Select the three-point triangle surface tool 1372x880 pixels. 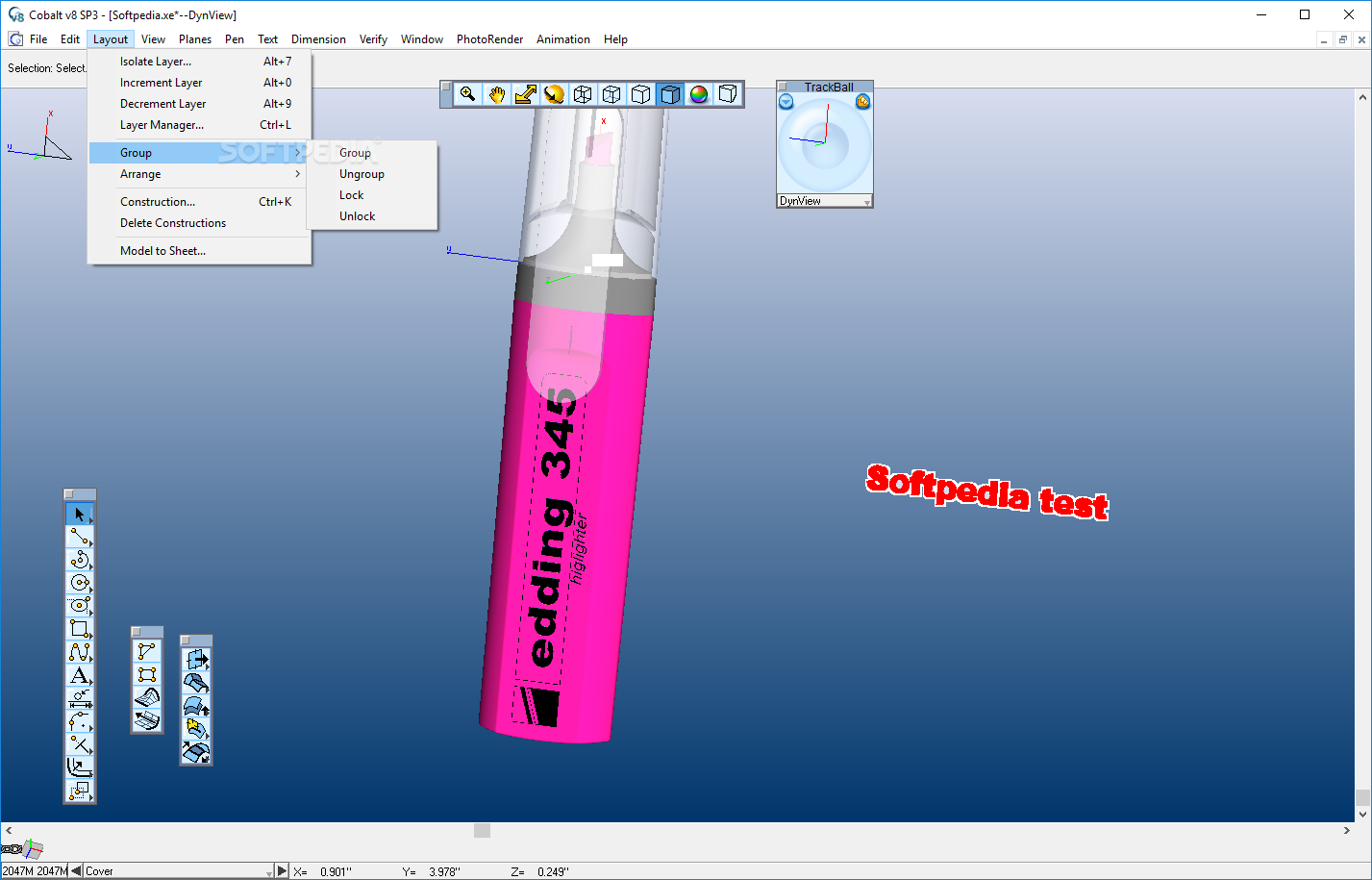pyautogui.click(x=147, y=651)
